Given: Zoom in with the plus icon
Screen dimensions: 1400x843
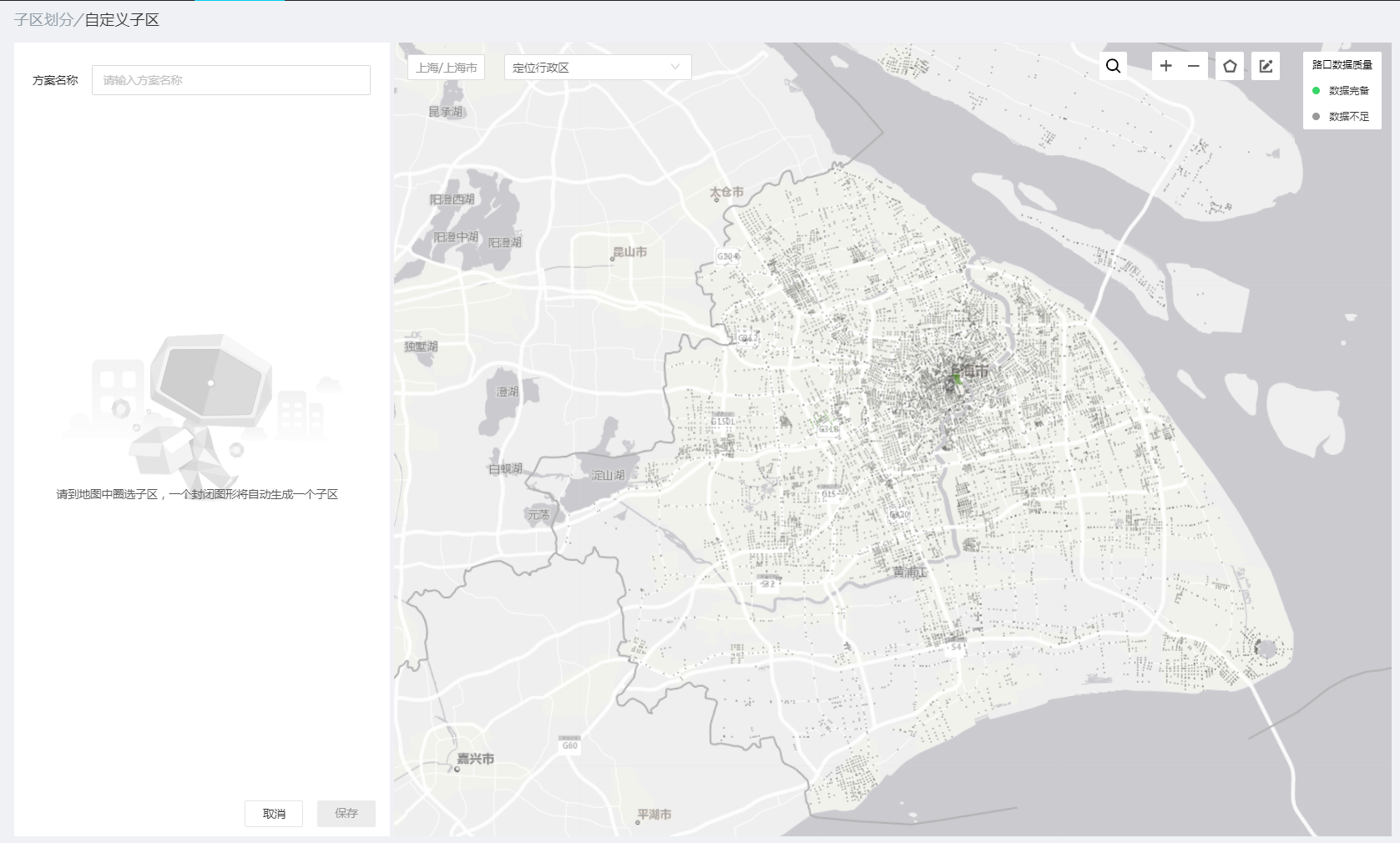Looking at the screenshot, I should click(1166, 66).
